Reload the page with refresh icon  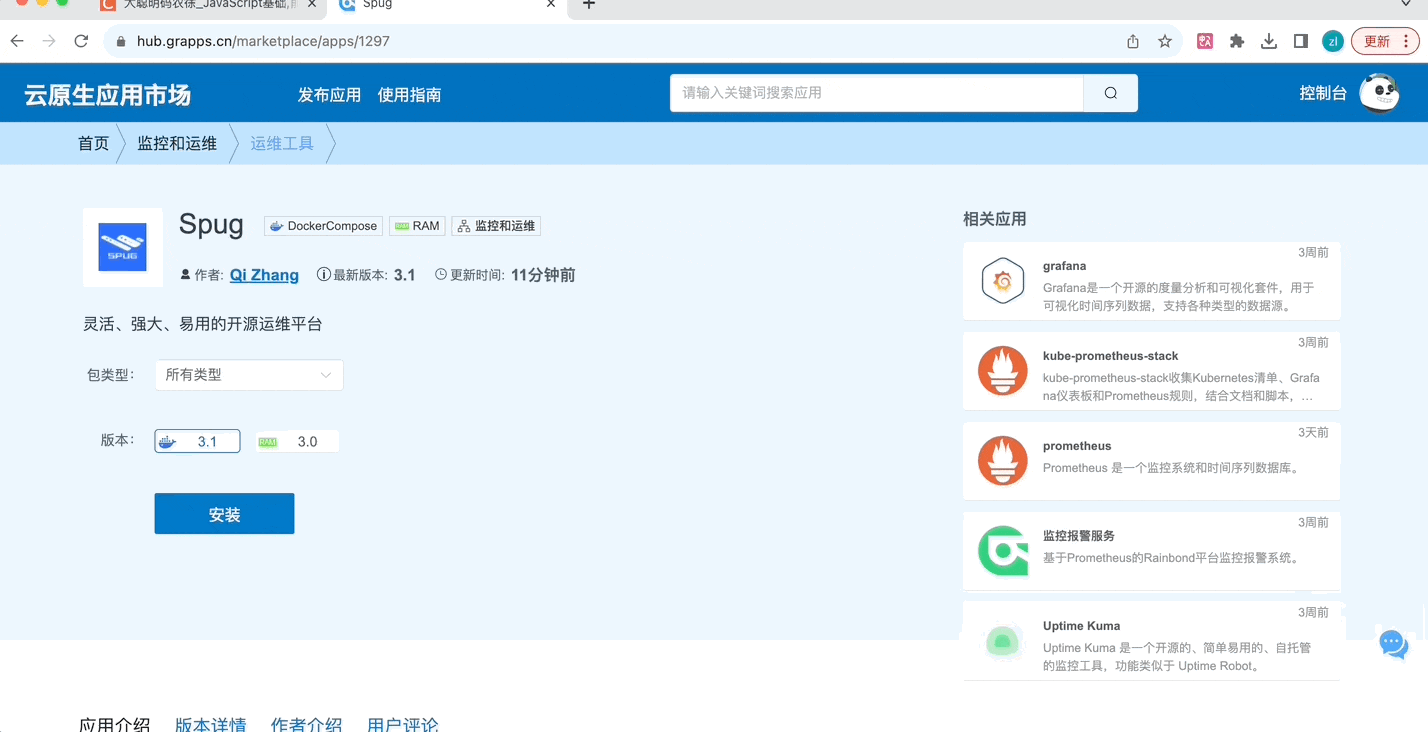click(81, 41)
